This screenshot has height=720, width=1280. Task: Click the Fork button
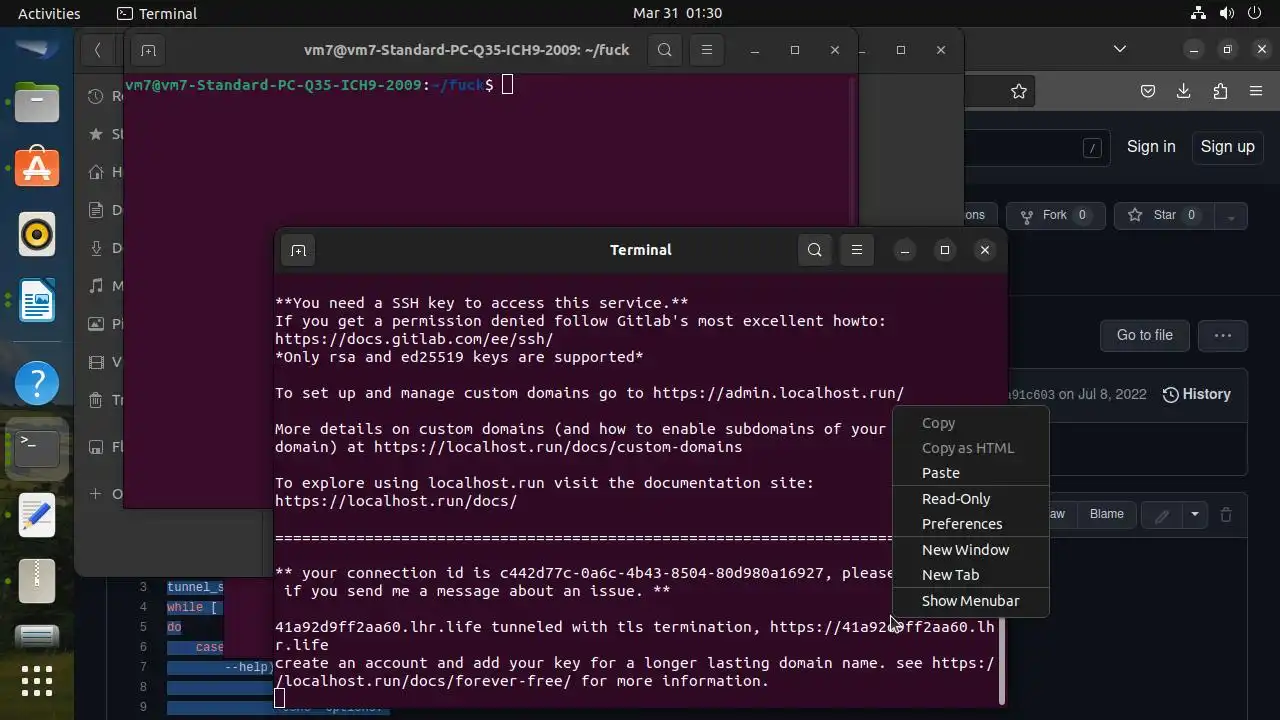1056,215
